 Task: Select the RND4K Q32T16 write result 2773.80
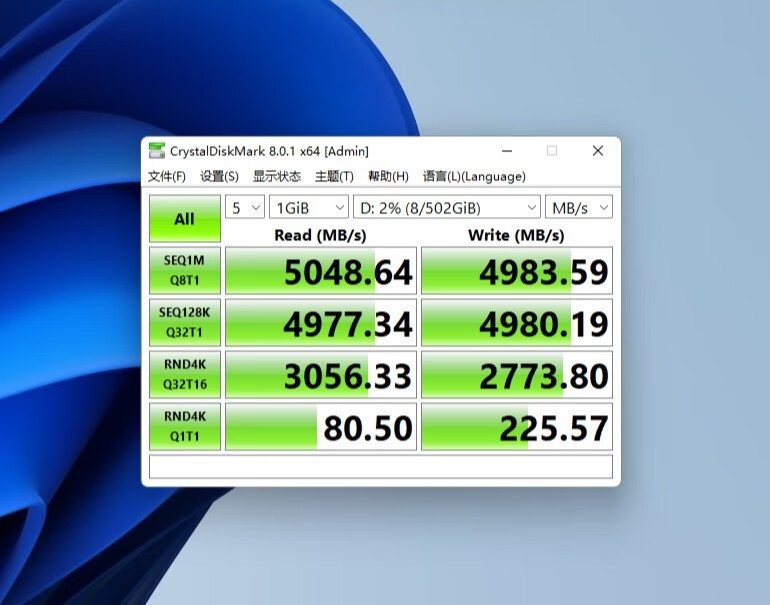(517, 375)
